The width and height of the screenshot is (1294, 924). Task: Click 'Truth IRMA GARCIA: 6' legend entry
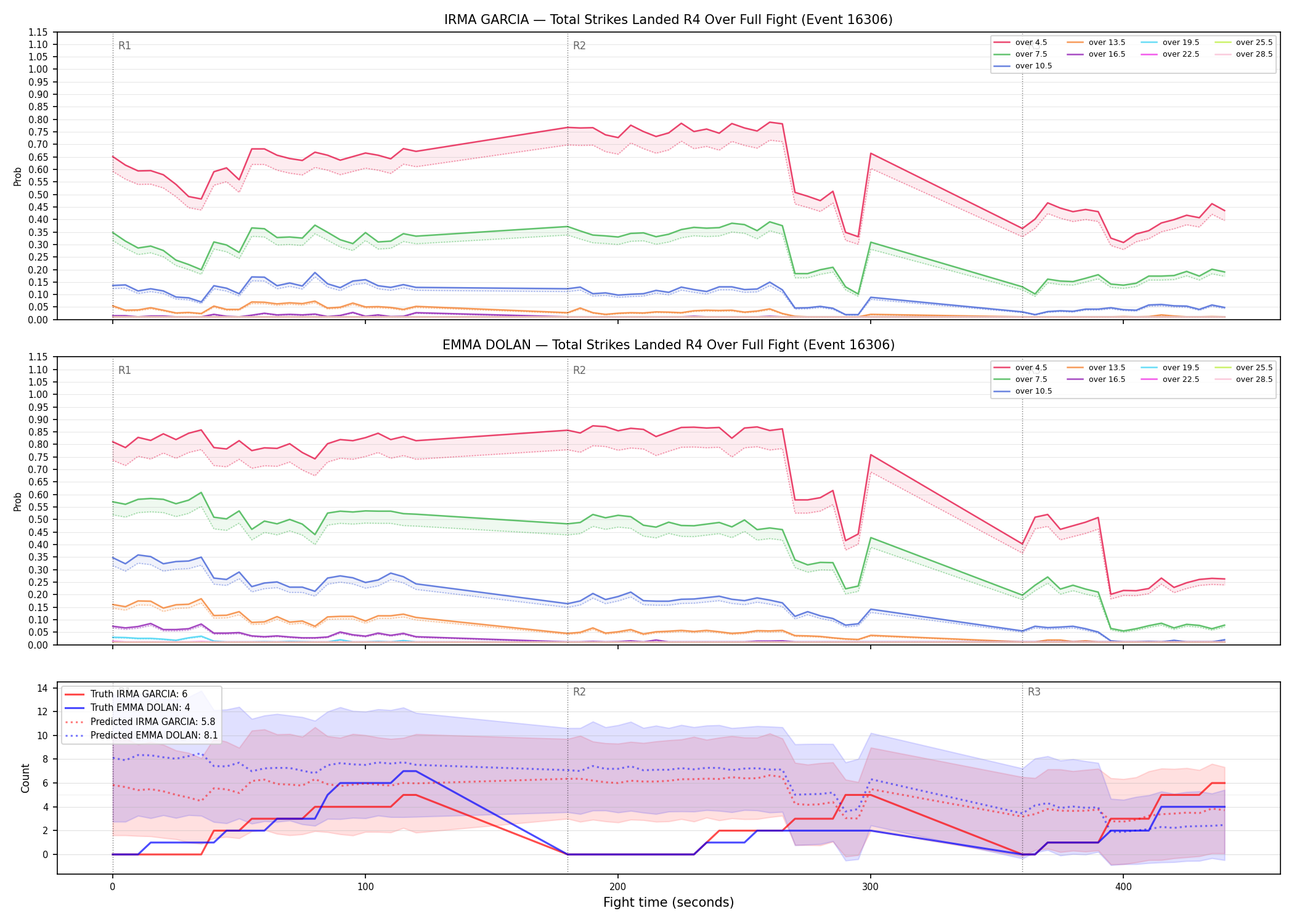tap(139, 694)
